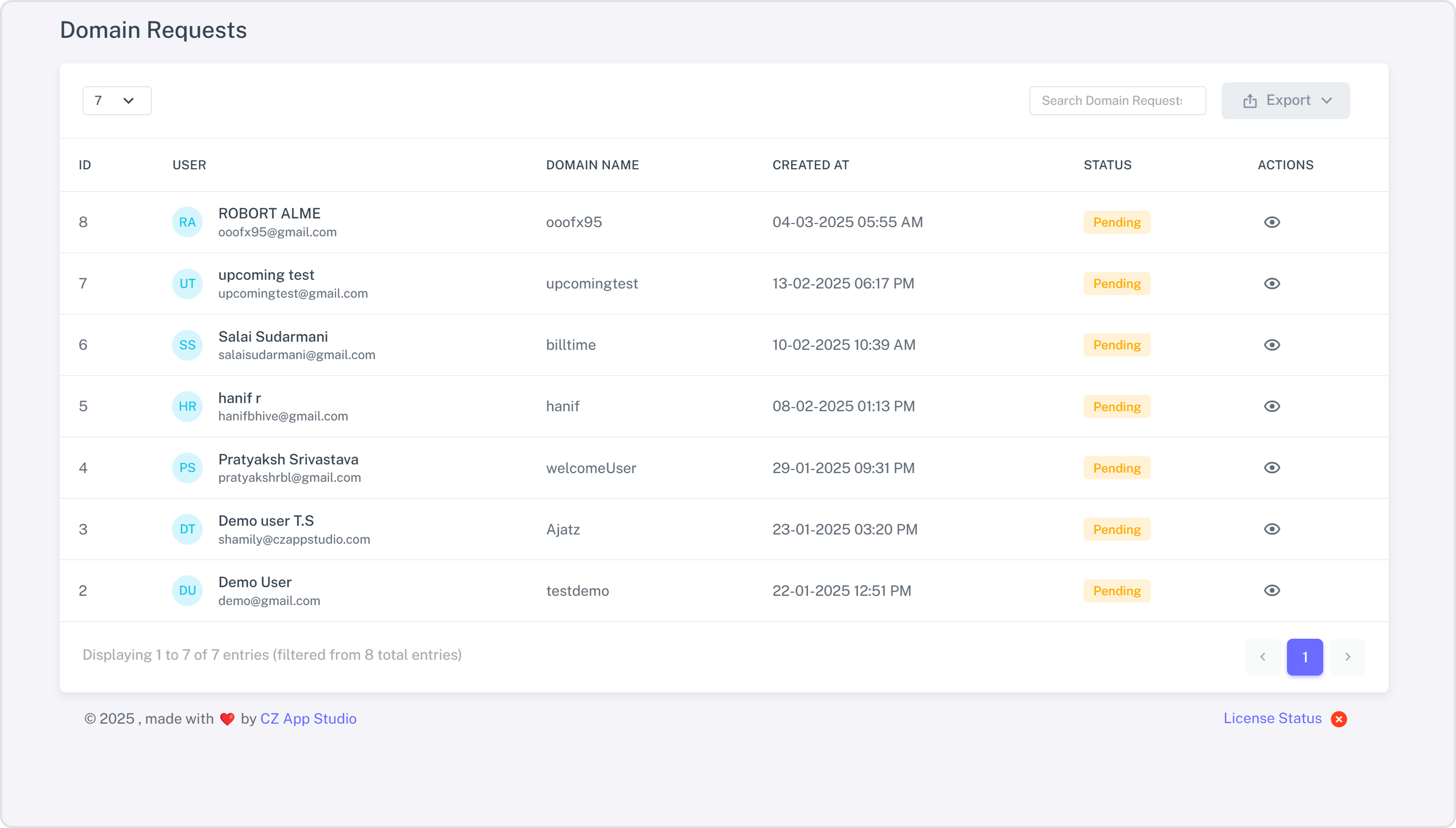Image resolution: width=1456 pixels, height=828 pixels.
Task: Select page 1 in pagination
Action: pyautogui.click(x=1305, y=657)
